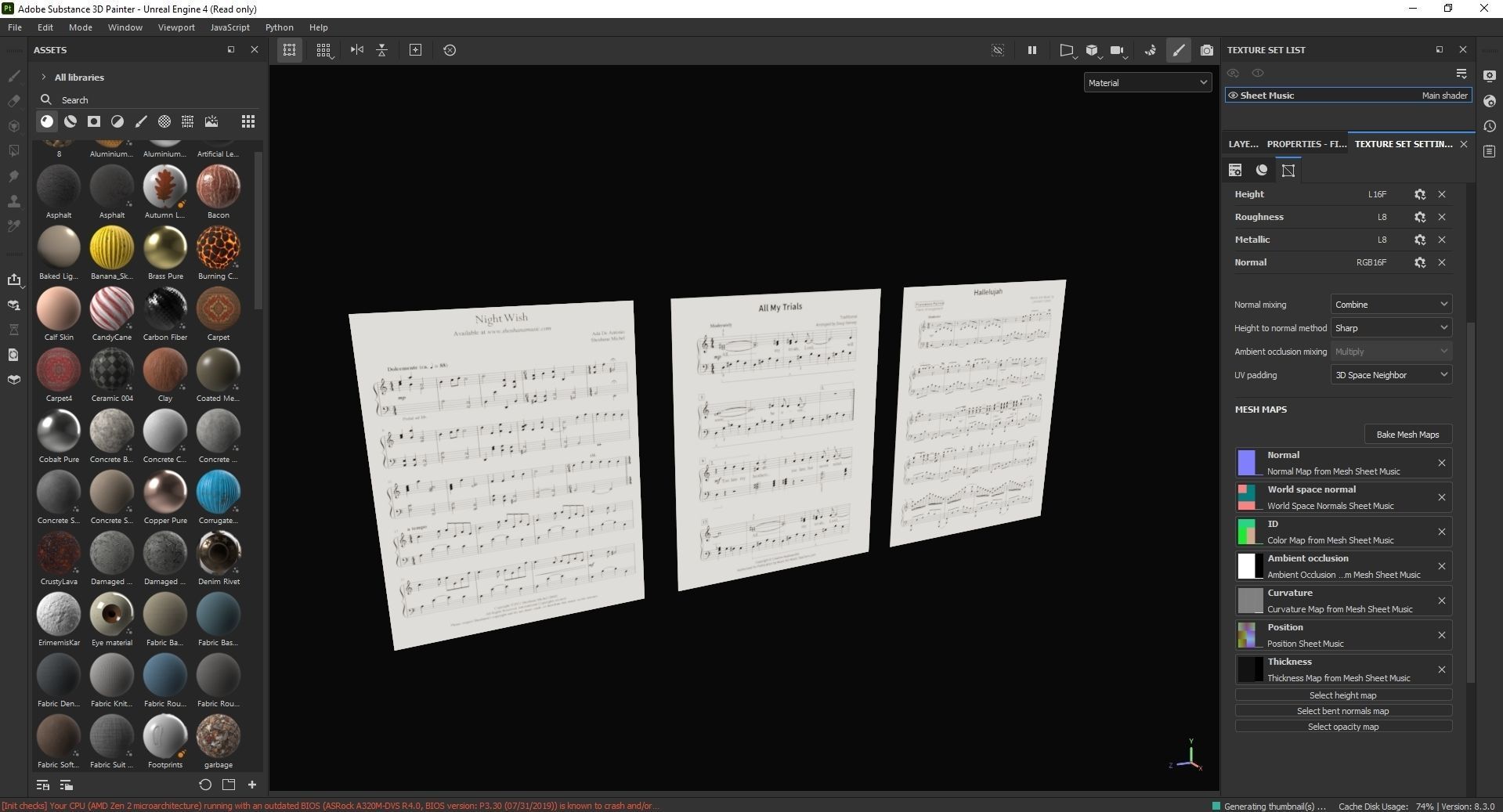Open Normal mixing Combine dropdown
This screenshot has width=1503, height=812.
pyautogui.click(x=1391, y=305)
